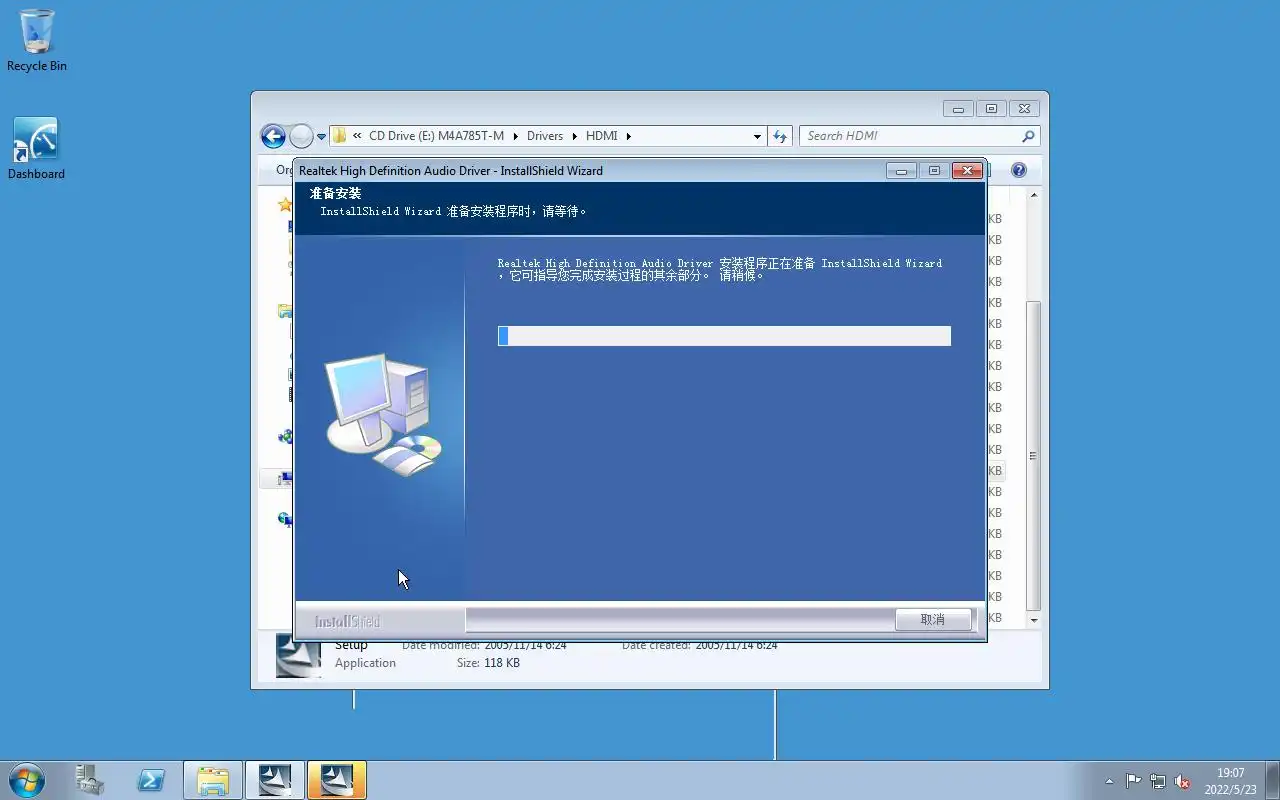
Task: Close the InstallShield Wizard window
Action: pos(967,171)
